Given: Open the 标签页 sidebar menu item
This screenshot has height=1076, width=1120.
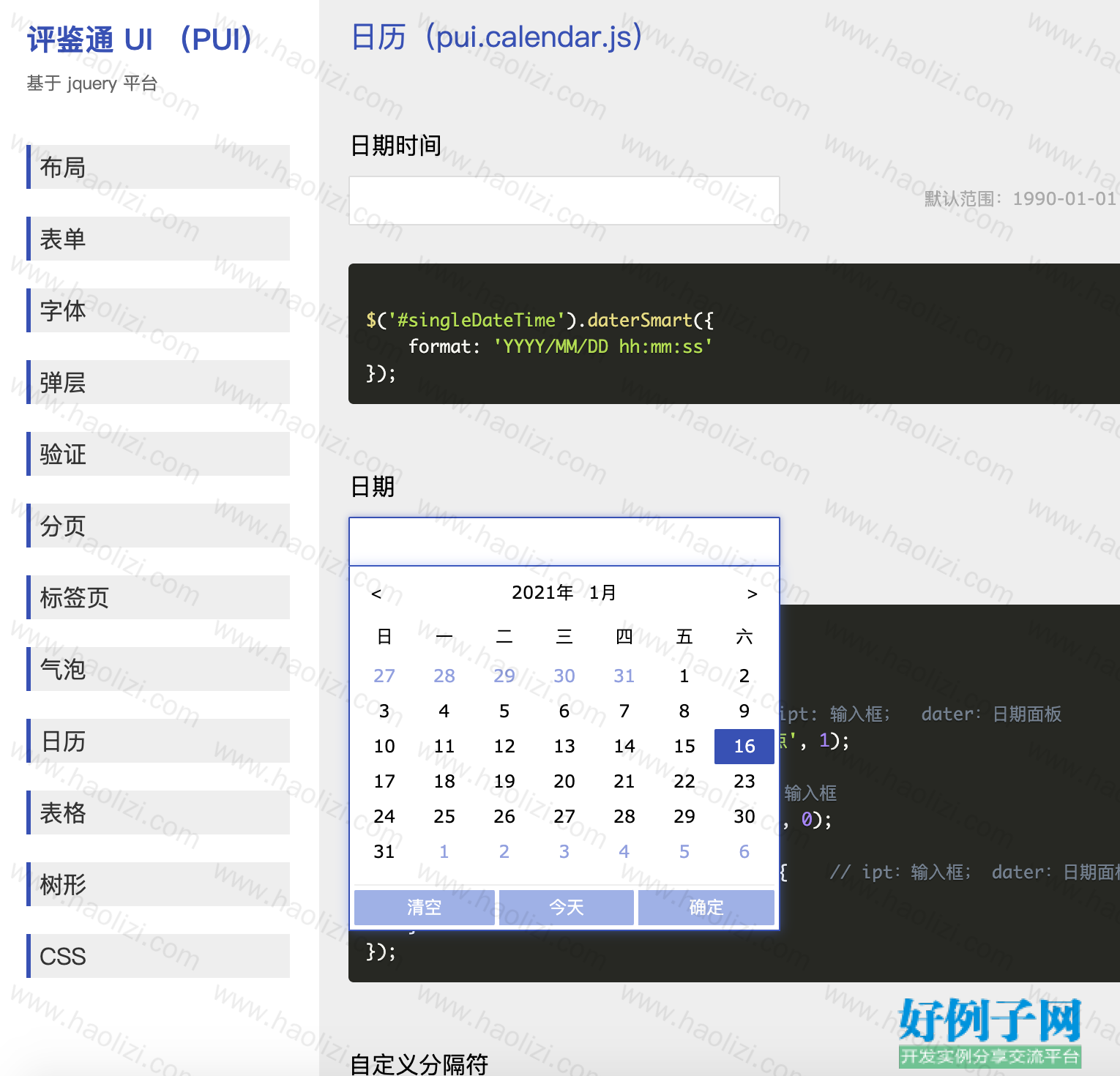Looking at the screenshot, I should [158, 597].
